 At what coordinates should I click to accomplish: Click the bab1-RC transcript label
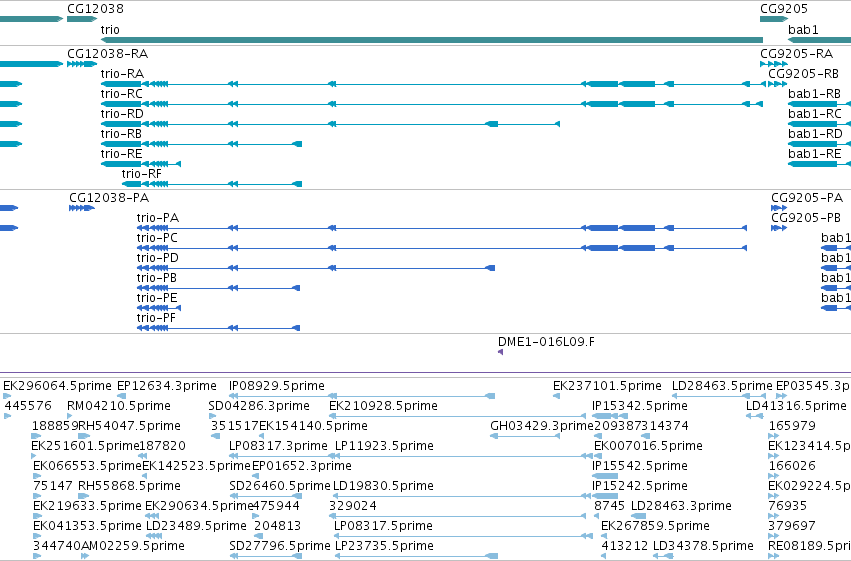[x=815, y=114]
